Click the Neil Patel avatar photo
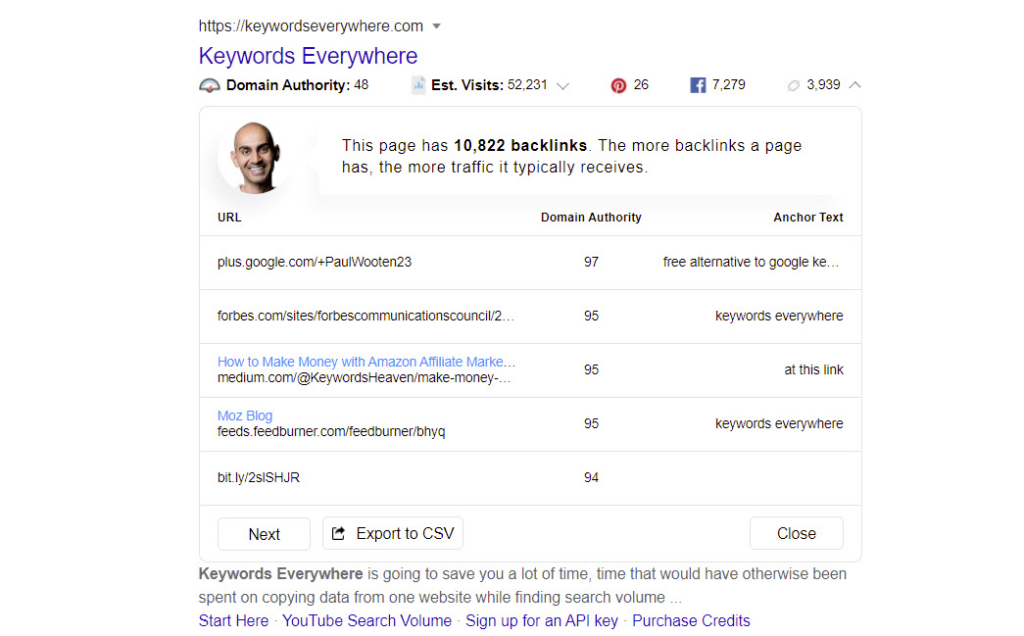1024x636 pixels. (x=254, y=156)
